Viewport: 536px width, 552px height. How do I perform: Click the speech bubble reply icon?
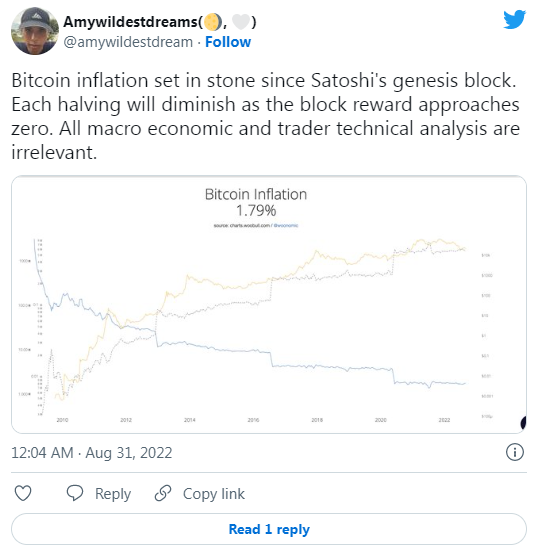click(x=75, y=493)
